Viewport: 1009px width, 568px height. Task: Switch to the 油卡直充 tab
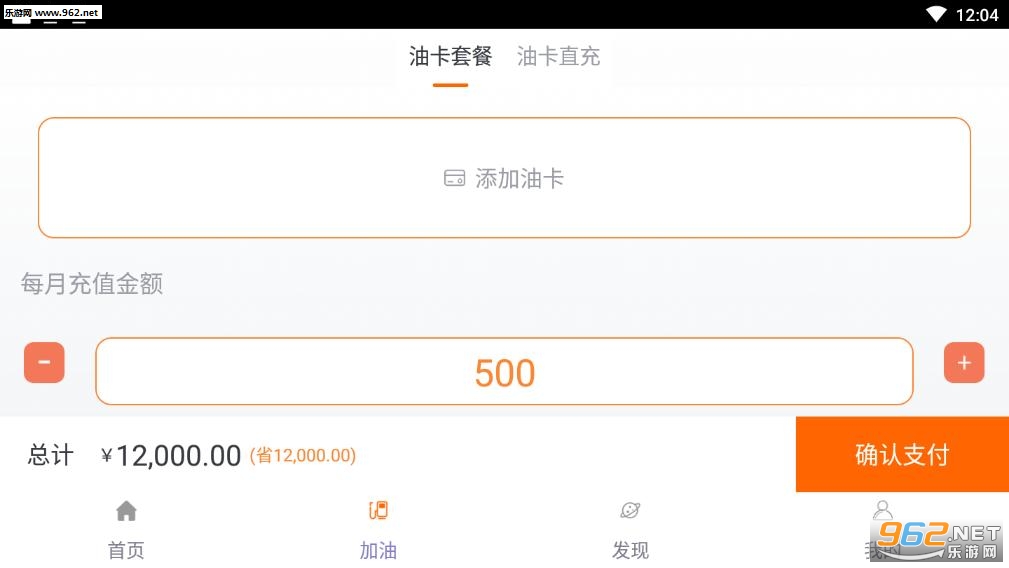[x=559, y=57]
